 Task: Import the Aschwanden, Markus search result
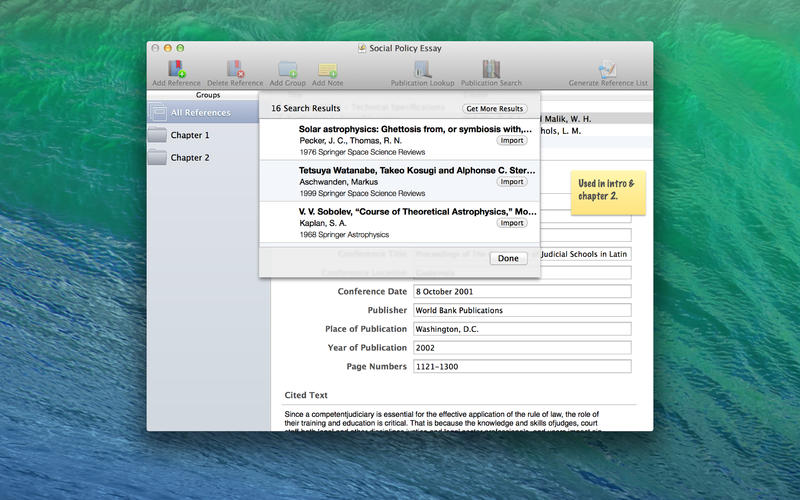coord(512,182)
